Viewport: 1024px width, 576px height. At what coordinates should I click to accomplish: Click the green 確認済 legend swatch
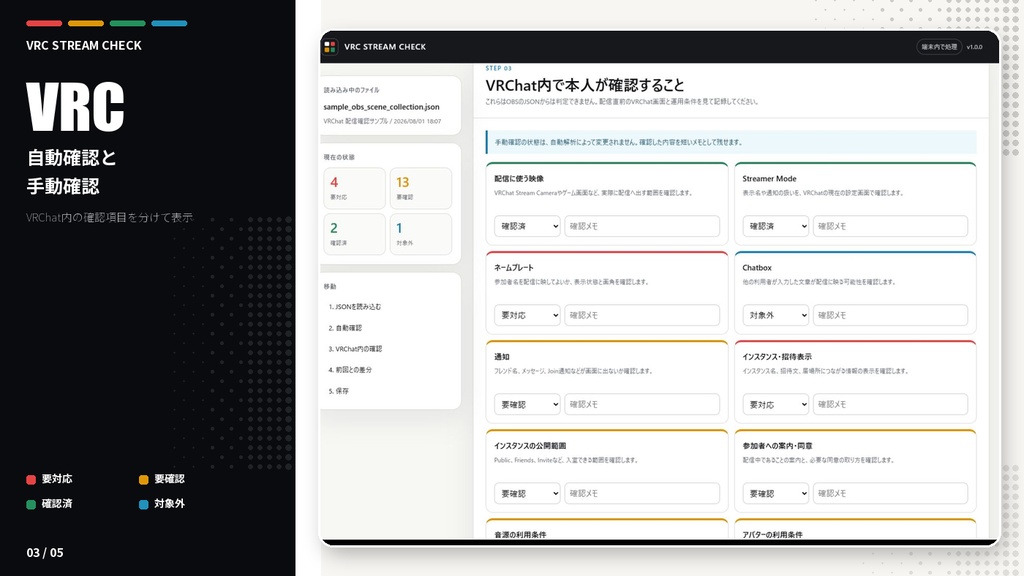(31, 504)
